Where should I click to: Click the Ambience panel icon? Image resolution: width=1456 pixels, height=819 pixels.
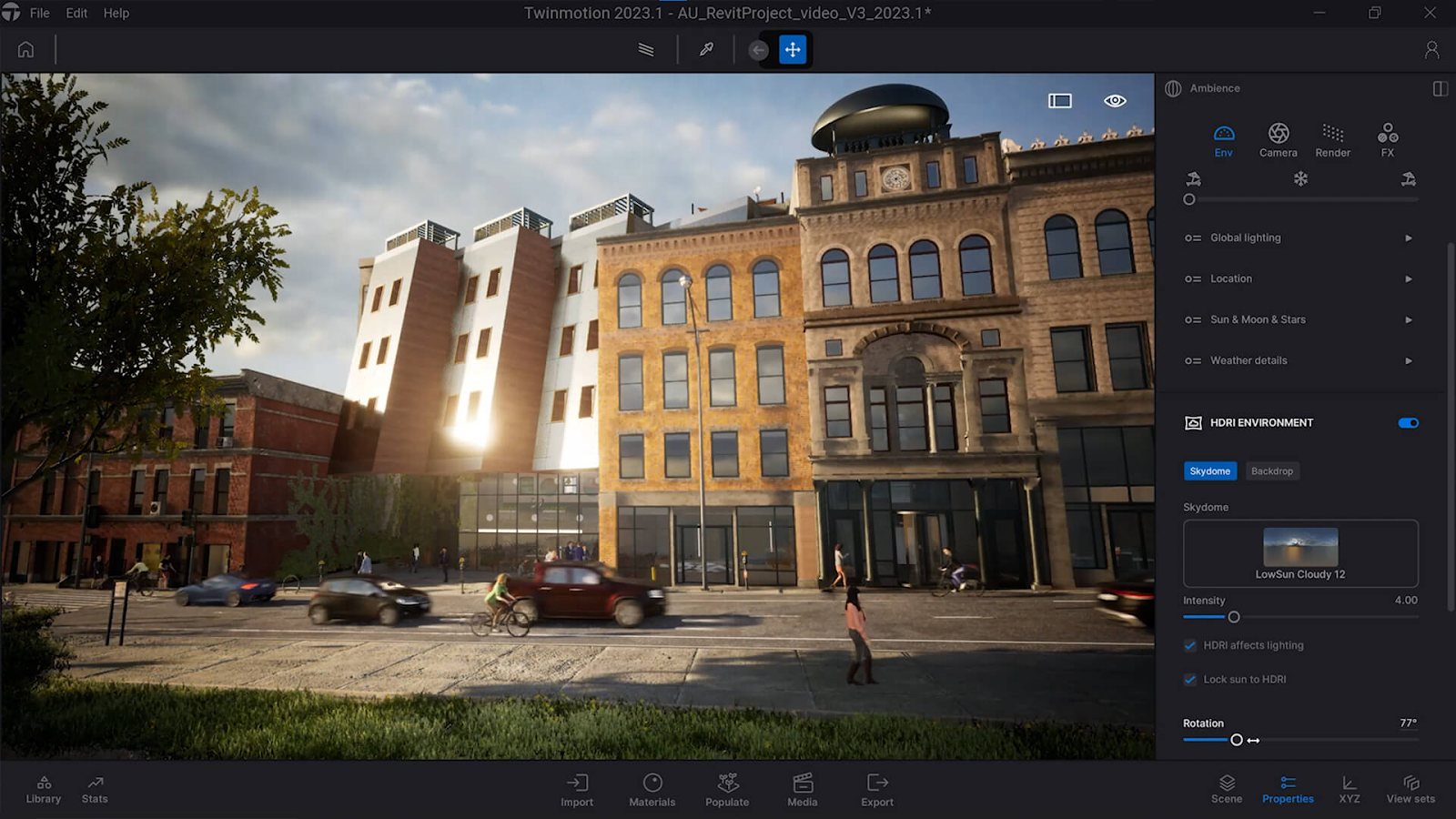1173,88
